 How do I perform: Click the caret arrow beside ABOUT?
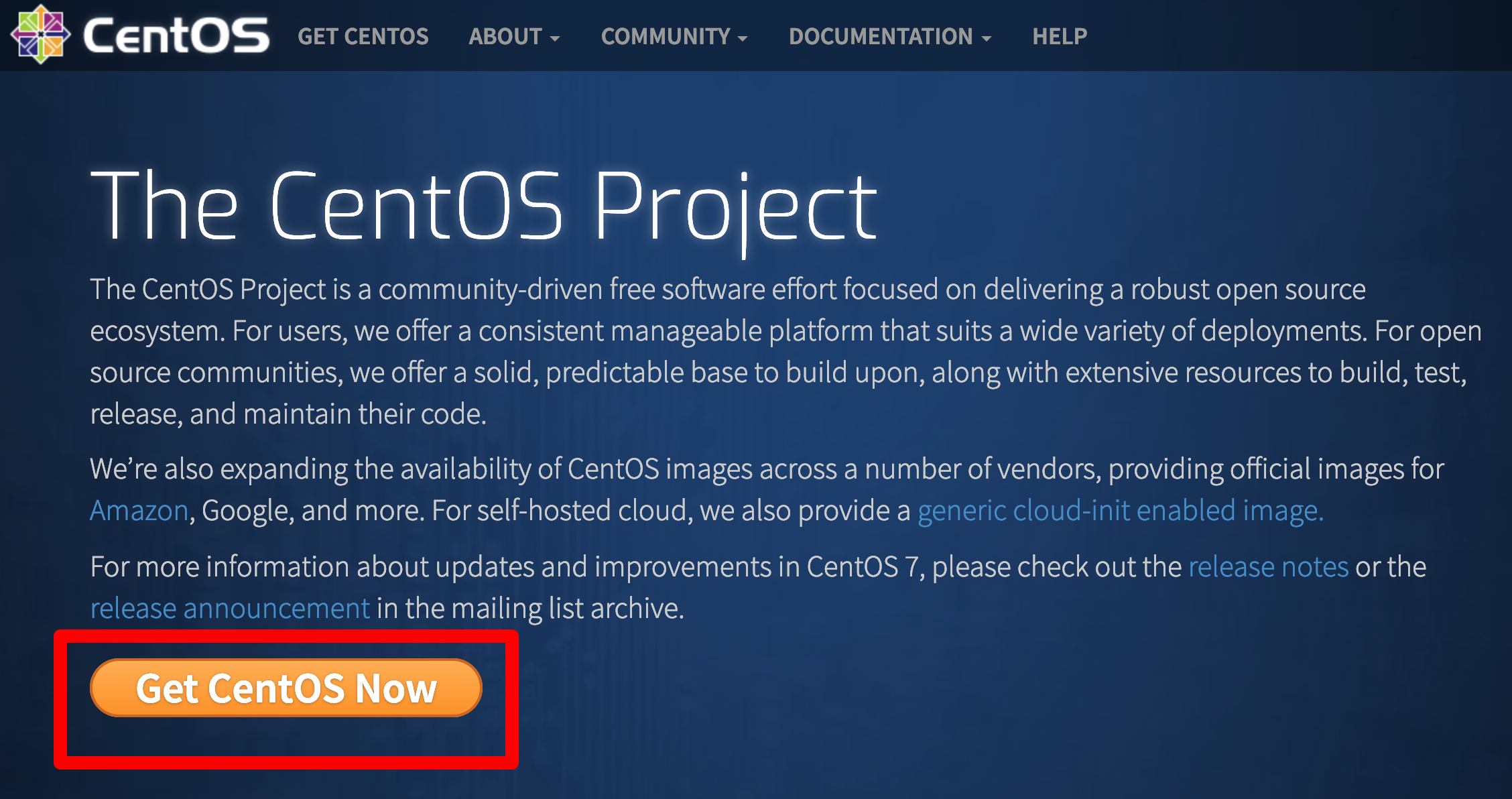[x=555, y=39]
